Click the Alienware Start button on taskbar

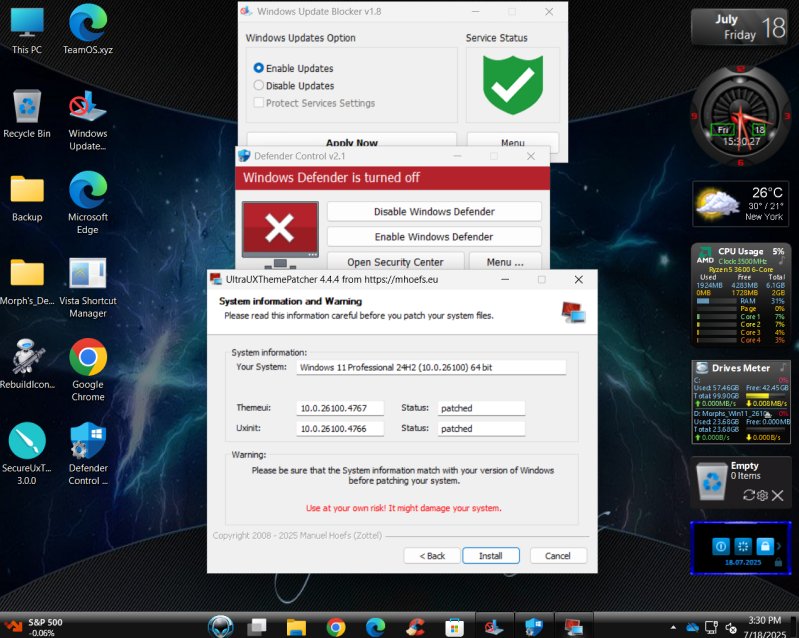point(221,626)
